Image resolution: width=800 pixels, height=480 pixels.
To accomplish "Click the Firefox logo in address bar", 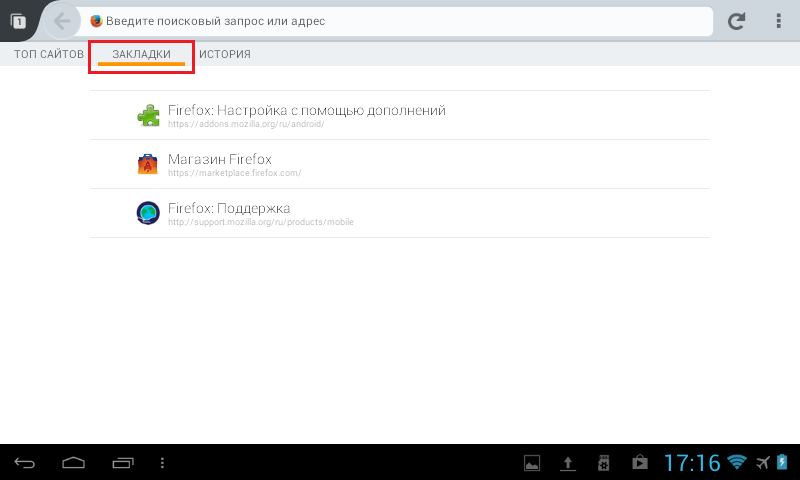I will 96,21.
